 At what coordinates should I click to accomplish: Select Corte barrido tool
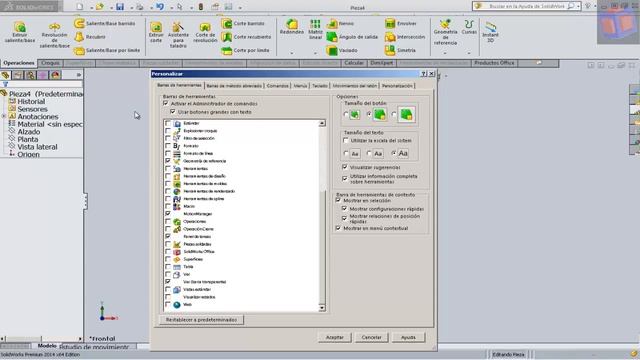click(x=243, y=24)
